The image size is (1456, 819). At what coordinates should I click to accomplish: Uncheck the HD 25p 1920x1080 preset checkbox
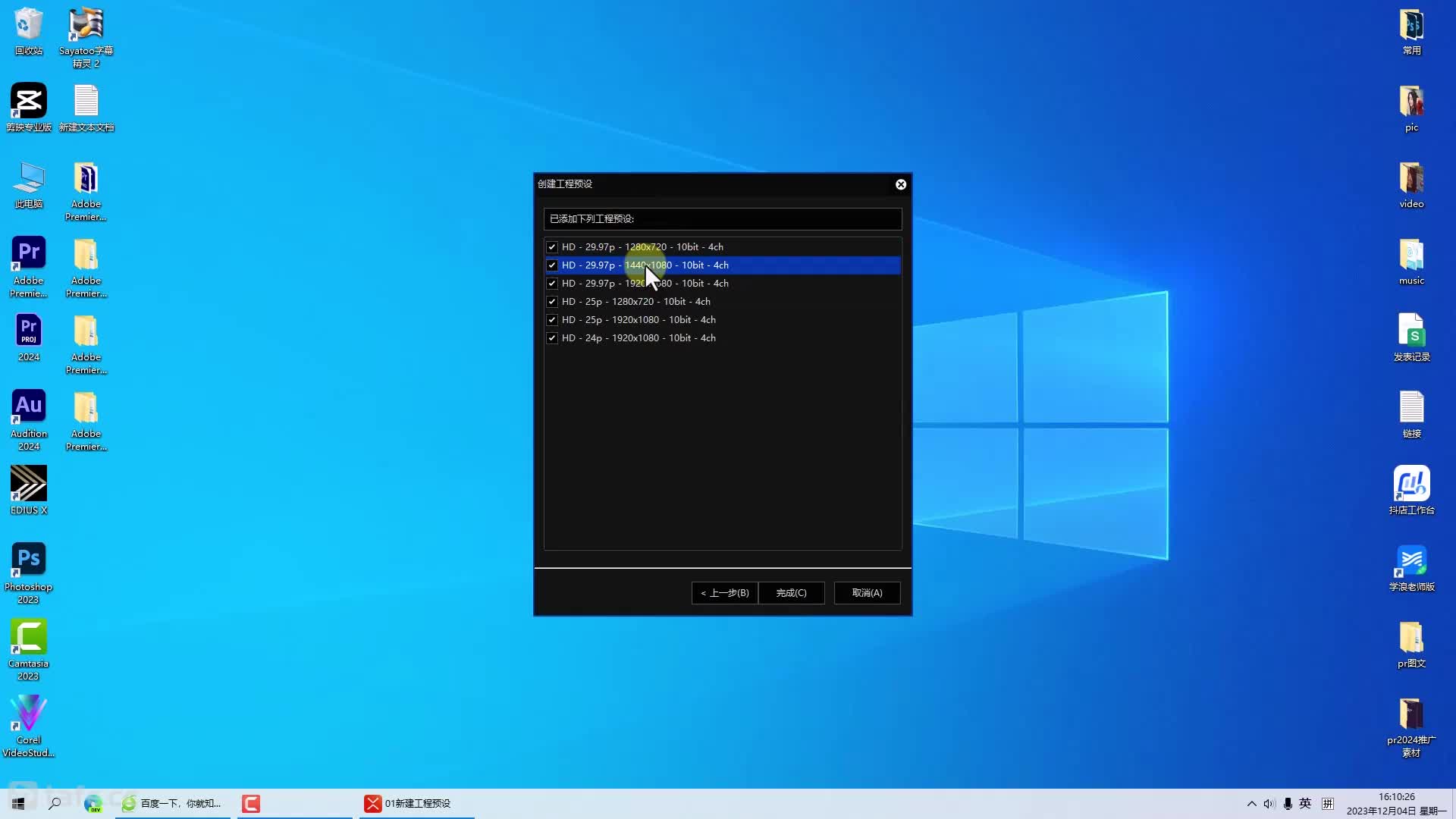pyautogui.click(x=552, y=320)
